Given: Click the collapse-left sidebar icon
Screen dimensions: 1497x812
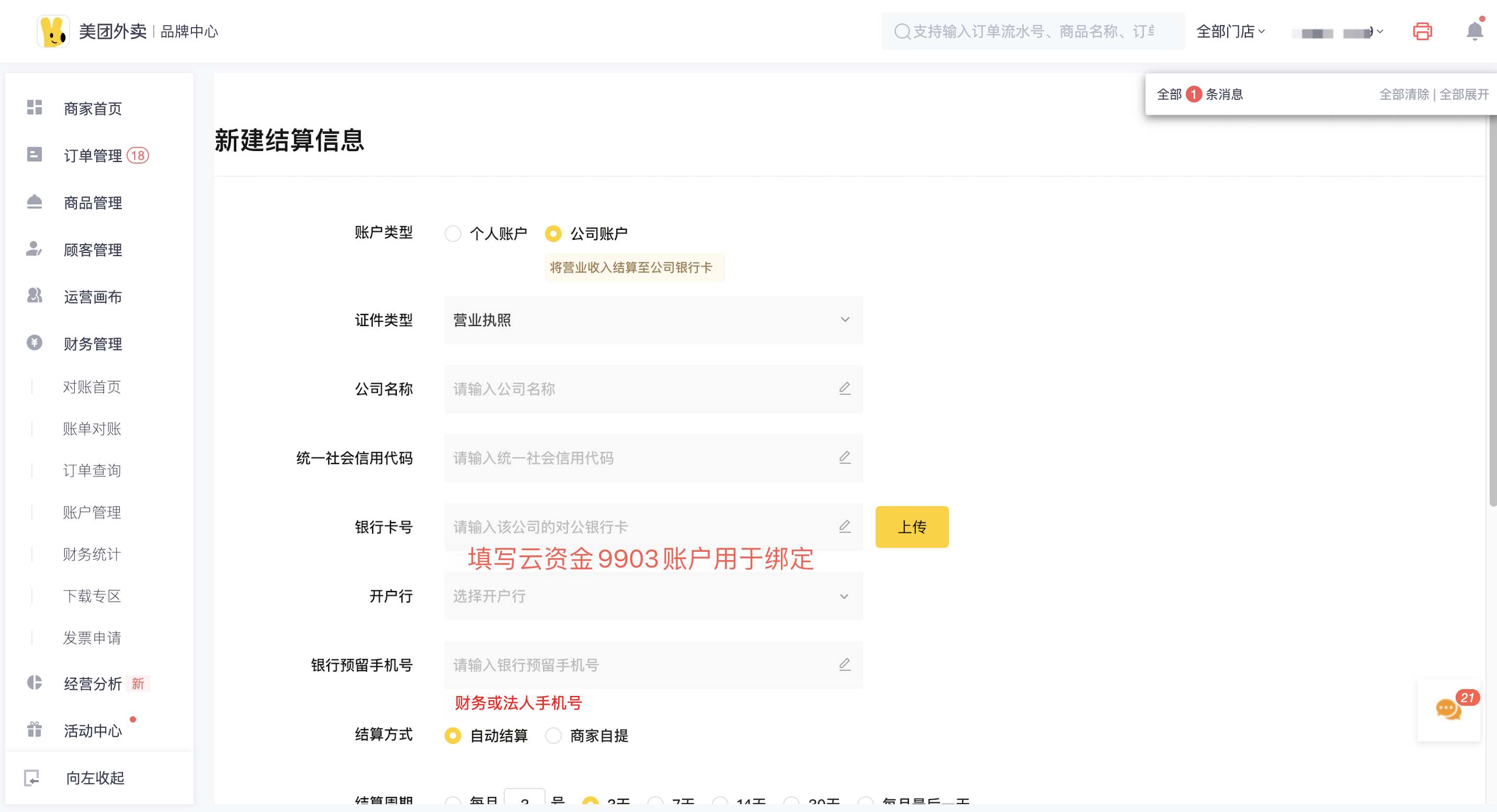Looking at the screenshot, I should coord(32,778).
